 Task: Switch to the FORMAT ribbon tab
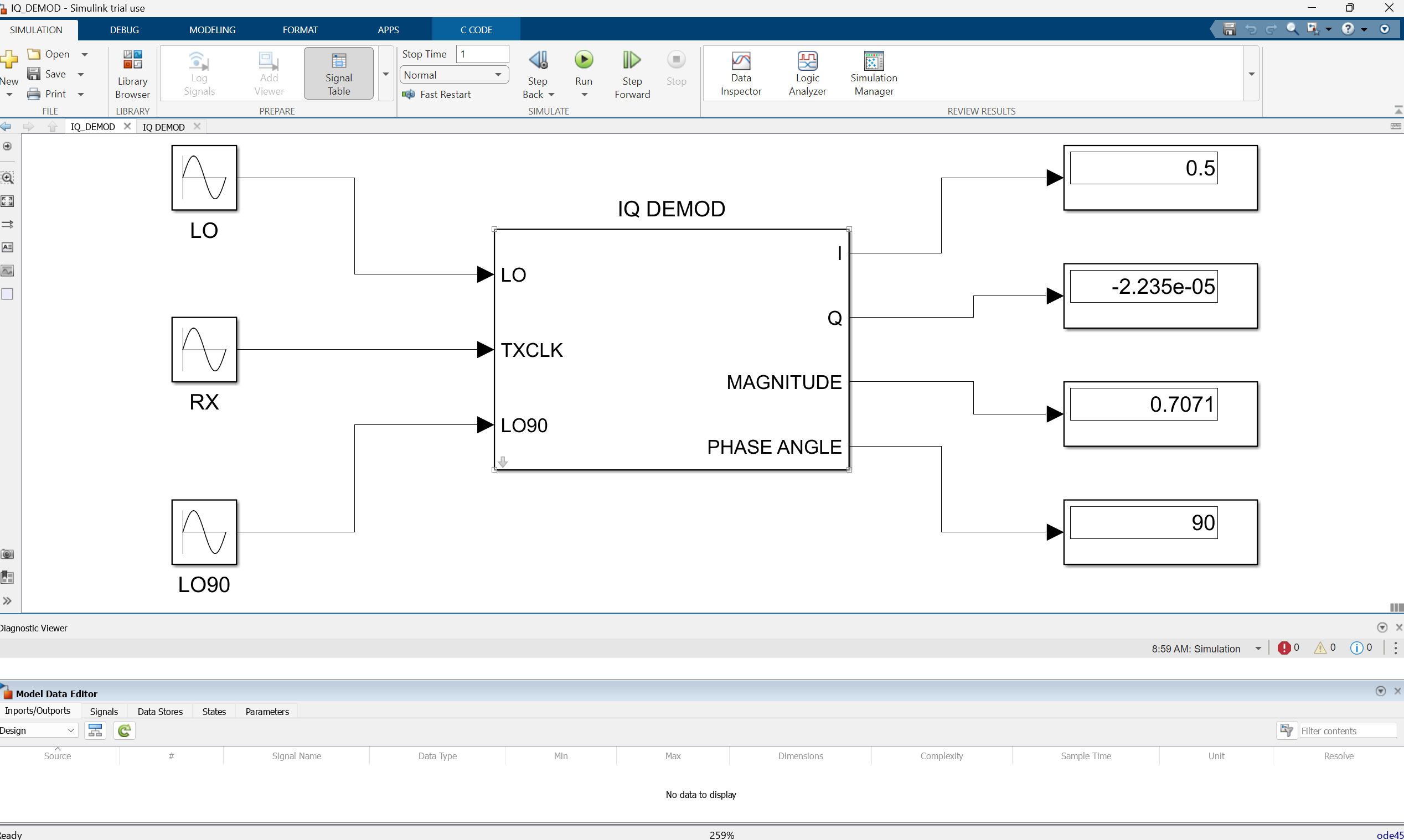point(300,29)
